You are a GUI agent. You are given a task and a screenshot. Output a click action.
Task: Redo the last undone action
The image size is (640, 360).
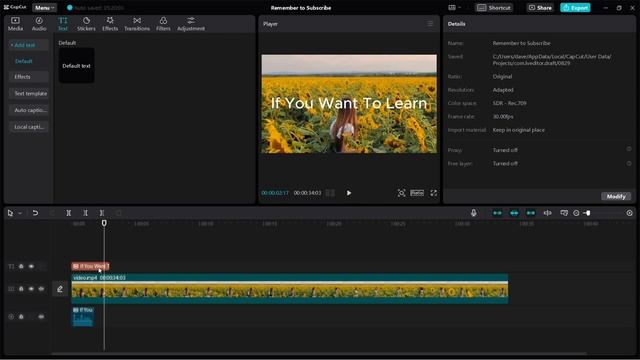[52, 213]
